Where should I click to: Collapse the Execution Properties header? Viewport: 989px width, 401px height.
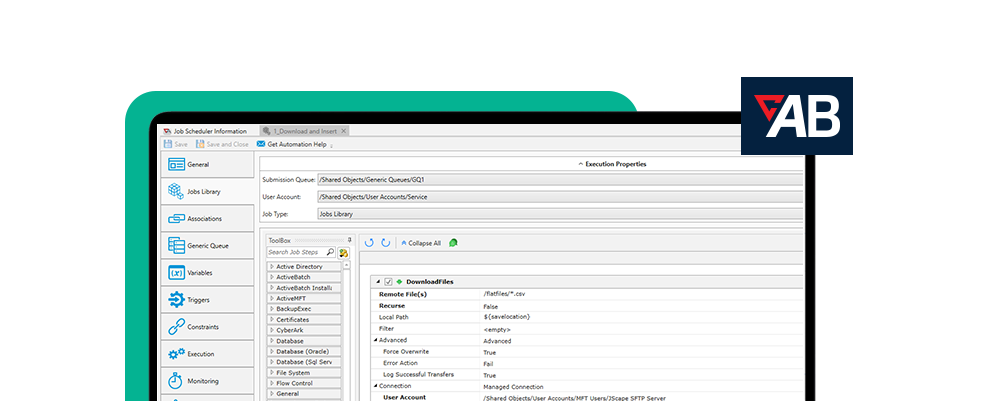click(612, 164)
